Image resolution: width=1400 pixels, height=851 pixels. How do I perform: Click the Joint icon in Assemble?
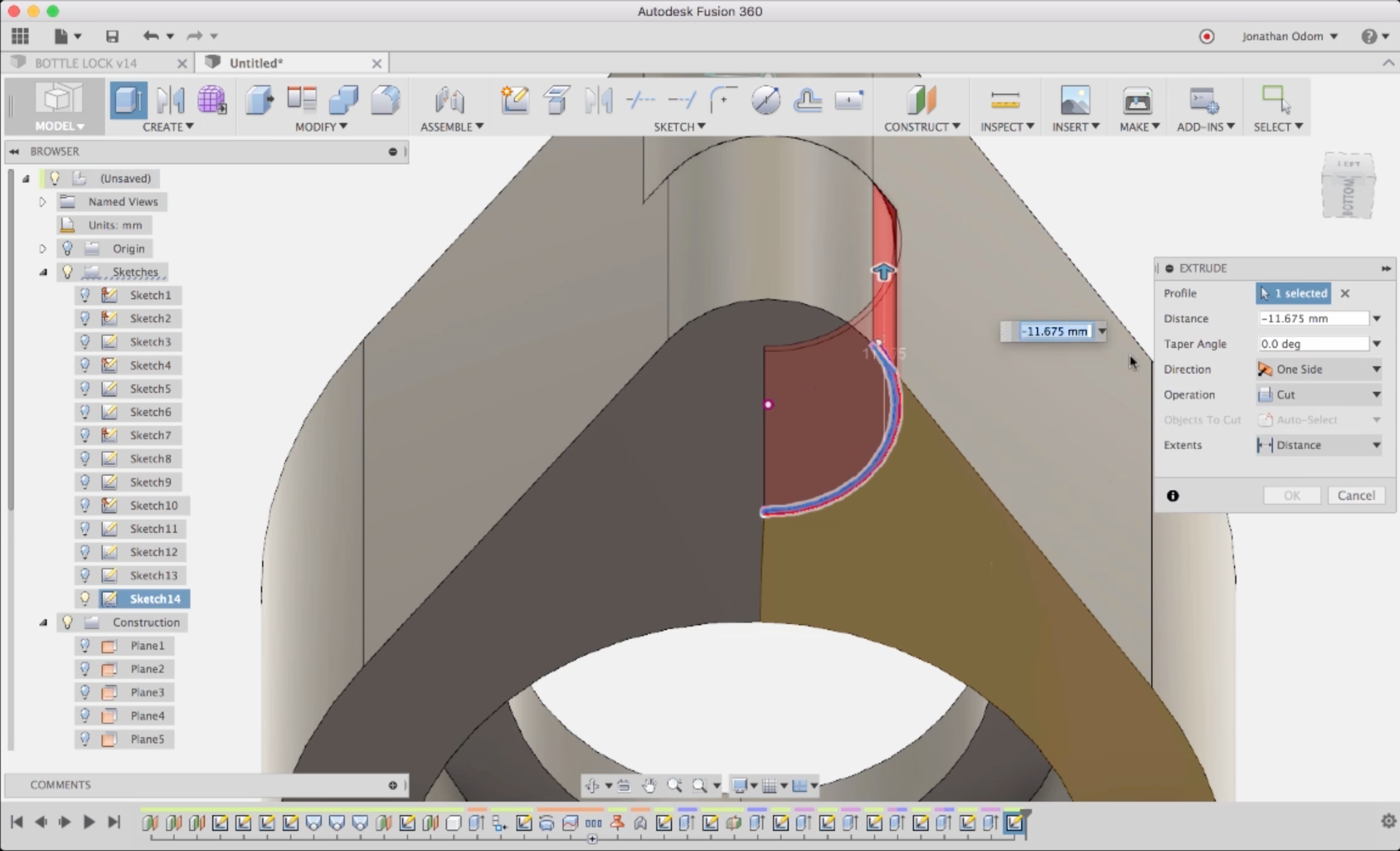pyautogui.click(x=449, y=100)
